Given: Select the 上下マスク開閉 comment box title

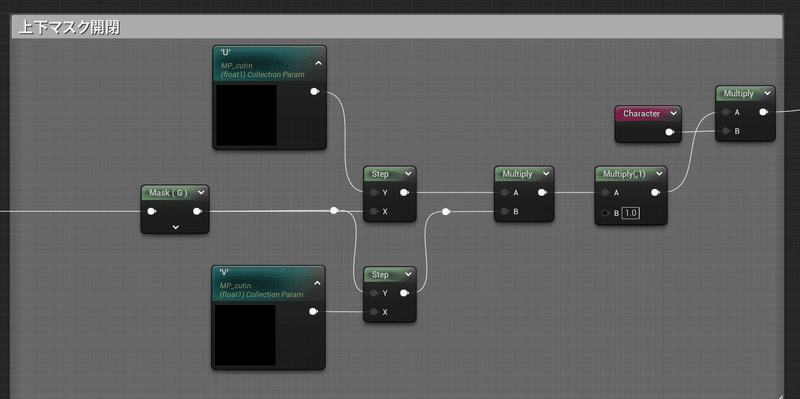Looking at the screenshot, I should tap(69, 28).
